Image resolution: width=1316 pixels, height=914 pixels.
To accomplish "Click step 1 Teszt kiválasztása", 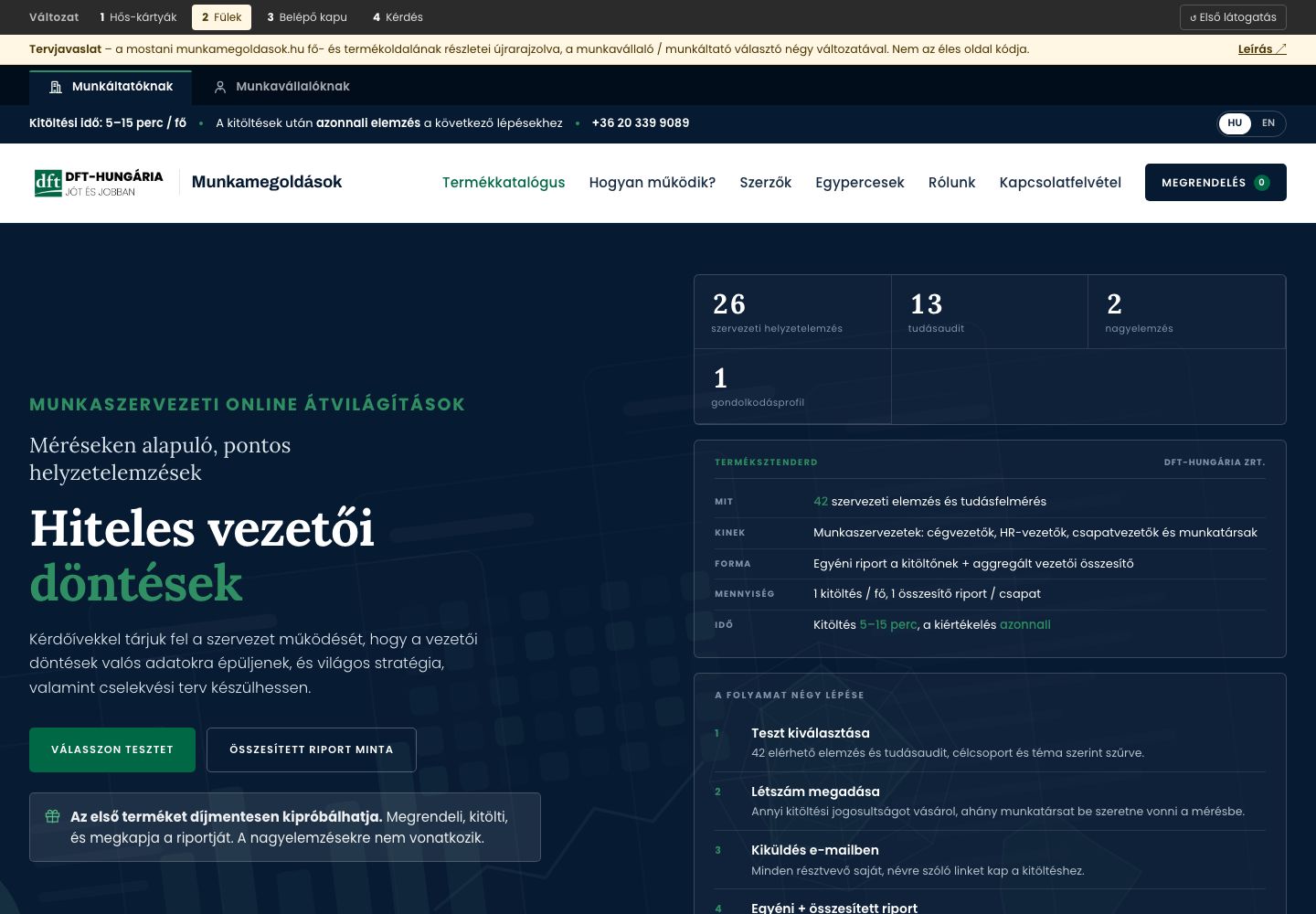I will (x=990, y=742).
